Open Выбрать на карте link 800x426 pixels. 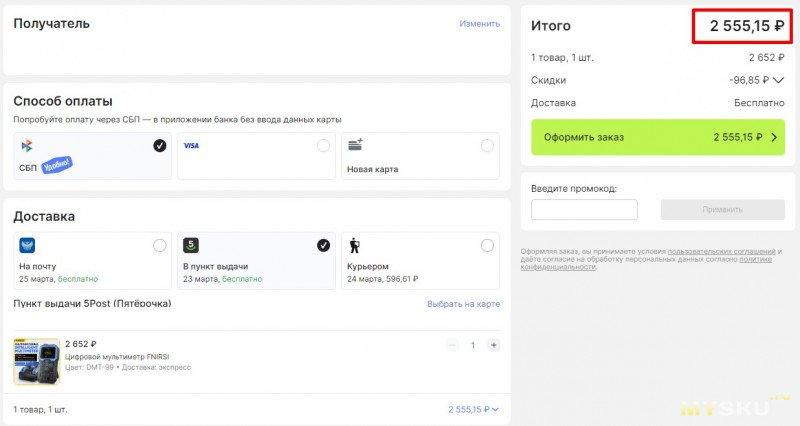(x=463, y=304)
